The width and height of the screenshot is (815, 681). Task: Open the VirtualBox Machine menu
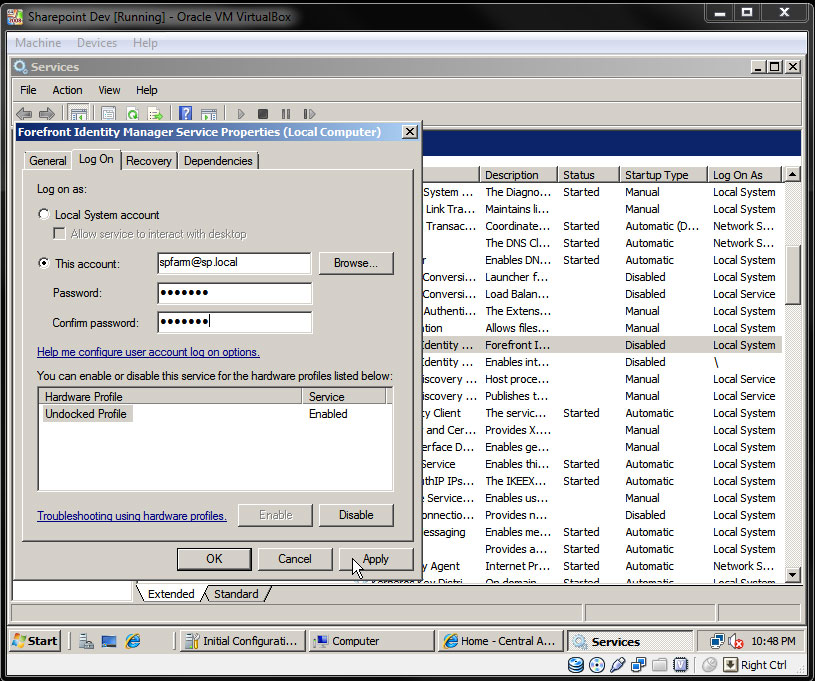(x=38, y=43)
